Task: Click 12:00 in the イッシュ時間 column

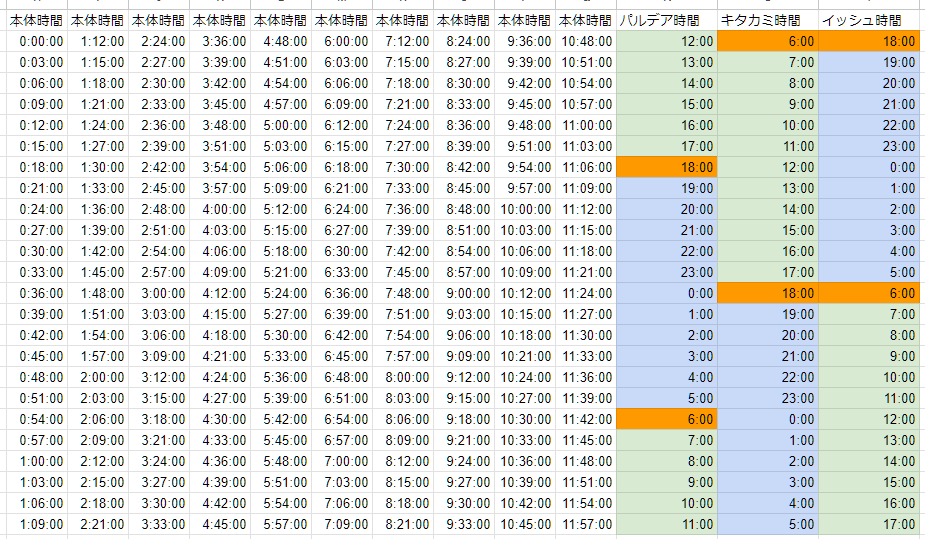Action: click(871, 419)
